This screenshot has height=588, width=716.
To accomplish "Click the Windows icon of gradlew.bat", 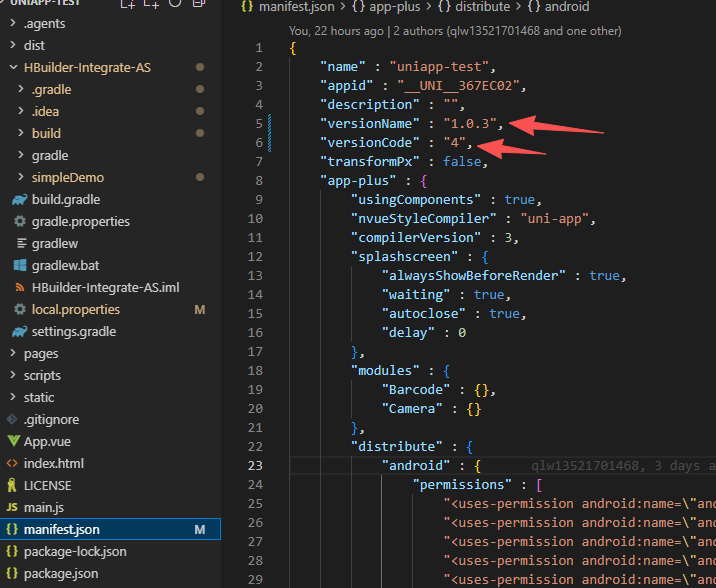I will pos(20,265).
